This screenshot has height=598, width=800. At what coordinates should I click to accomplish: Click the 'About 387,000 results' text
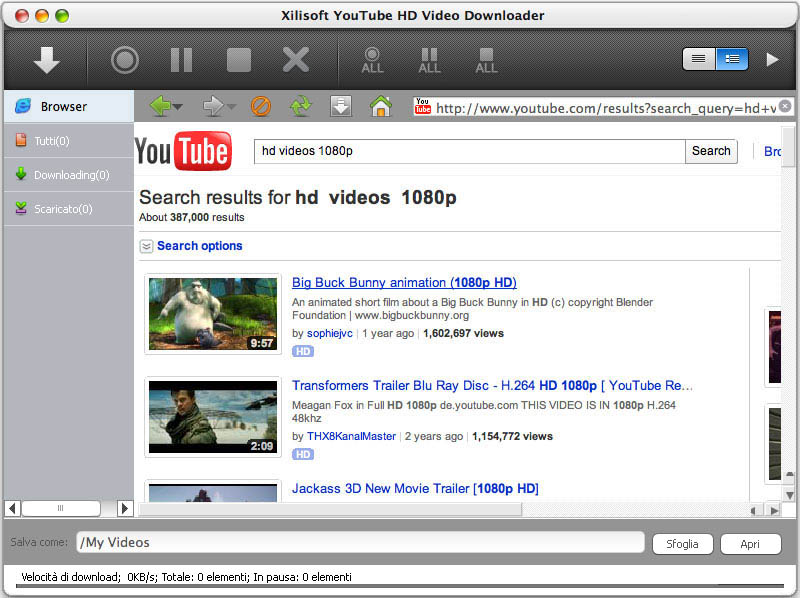[x=192, y=217]
